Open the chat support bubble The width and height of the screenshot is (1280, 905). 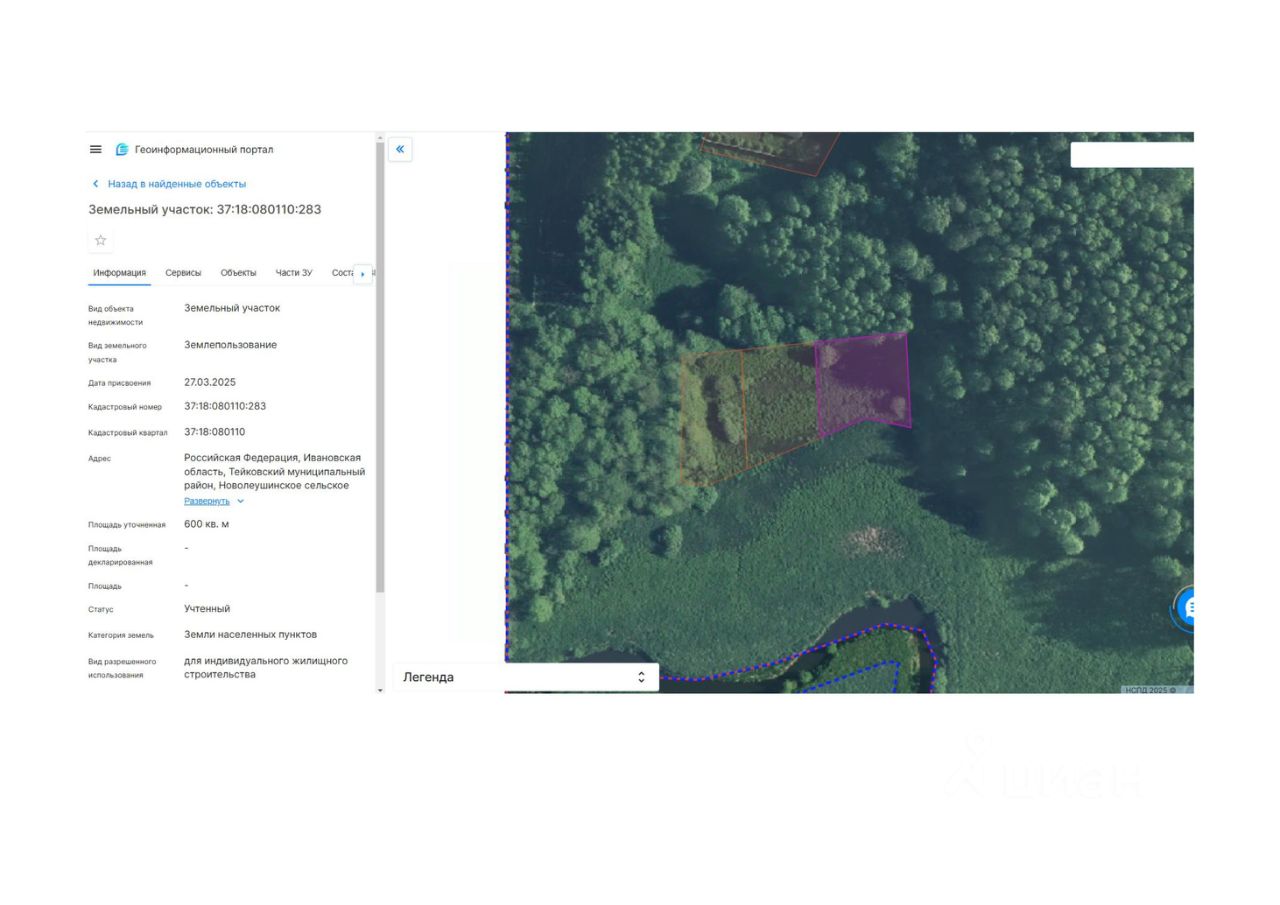click(1185, 608)
